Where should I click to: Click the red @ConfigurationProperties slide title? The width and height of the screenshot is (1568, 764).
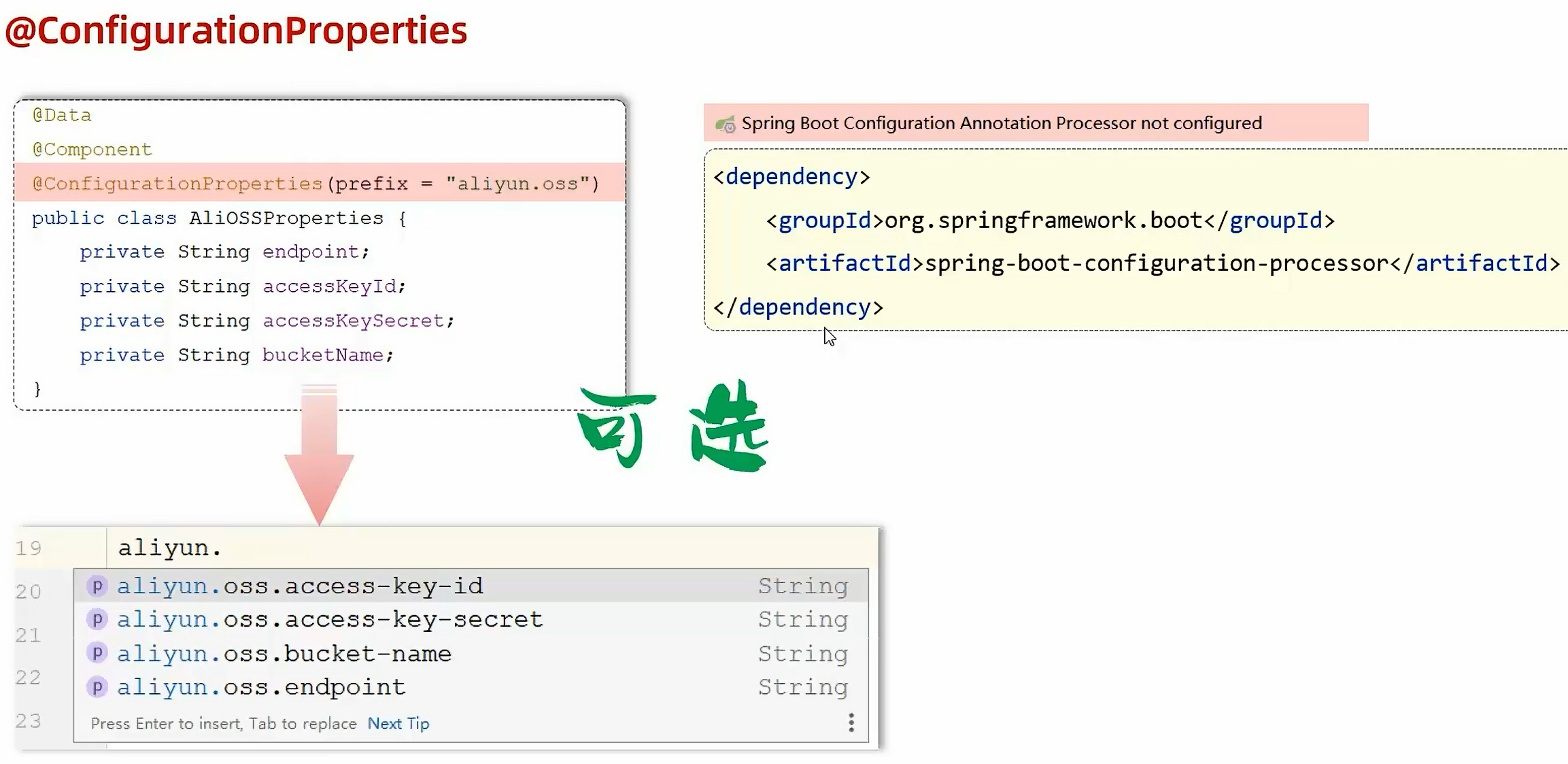coord(236,31)
